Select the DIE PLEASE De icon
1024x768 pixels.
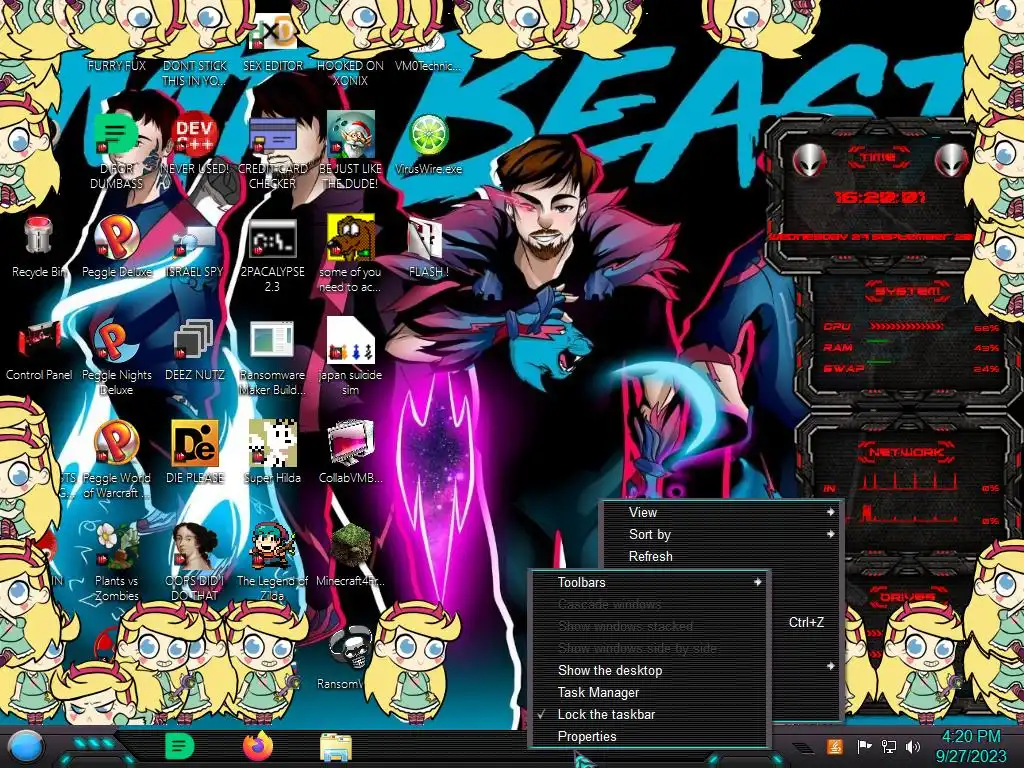point(195,444)
